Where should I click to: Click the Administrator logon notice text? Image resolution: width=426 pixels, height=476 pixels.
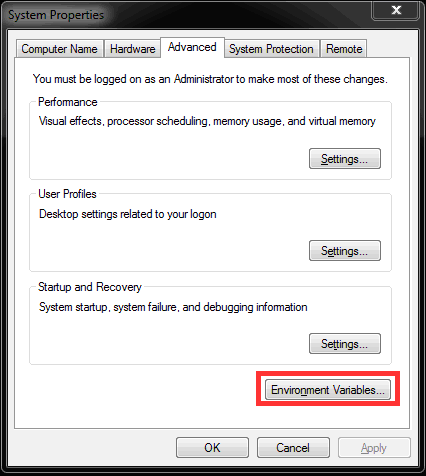(210, 79)
